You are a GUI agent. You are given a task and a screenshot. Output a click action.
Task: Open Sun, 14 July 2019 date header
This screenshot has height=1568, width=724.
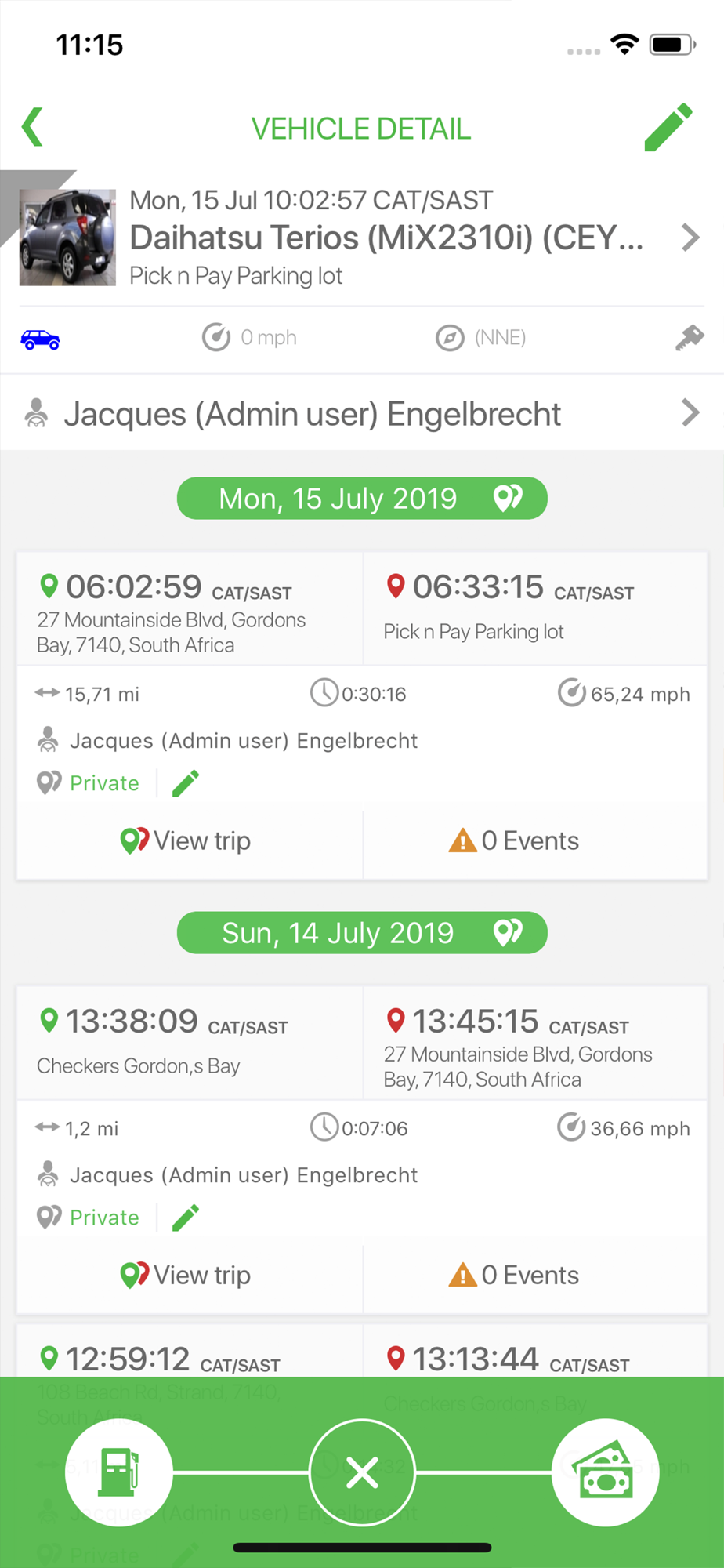pyautogui.click(x=362, y=932)
